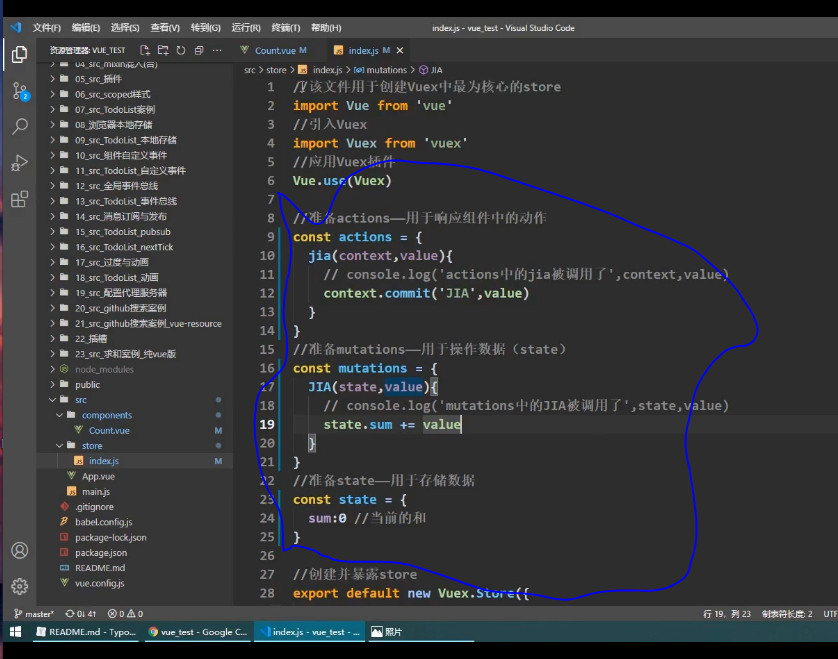Place cursor on line 19 state.sum code
Image resolution: width=838 pixels, height=659 pixels.
pyautogui.click(x=392, y=424)
